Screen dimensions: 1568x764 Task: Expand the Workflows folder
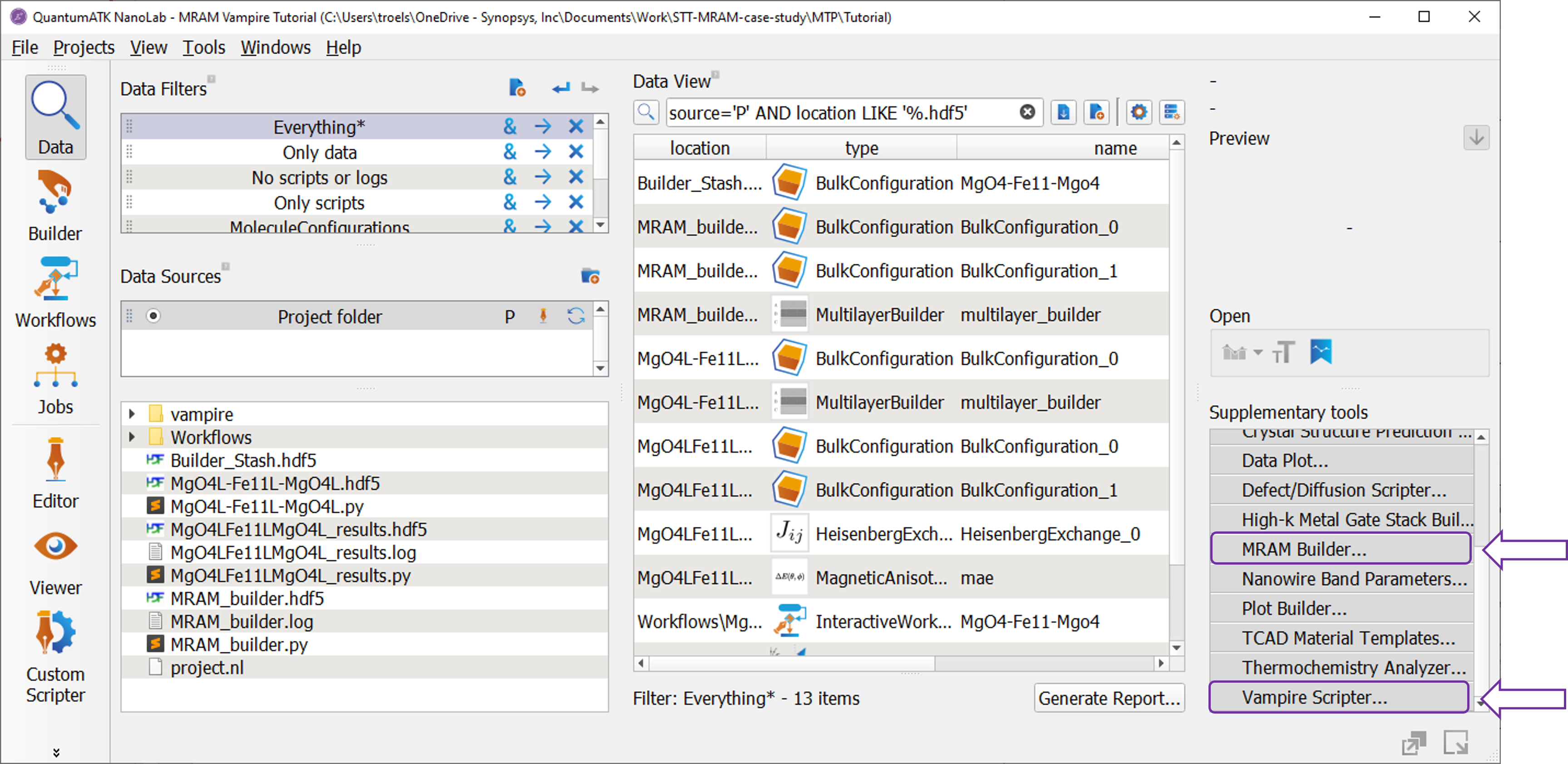click(132, 437)
